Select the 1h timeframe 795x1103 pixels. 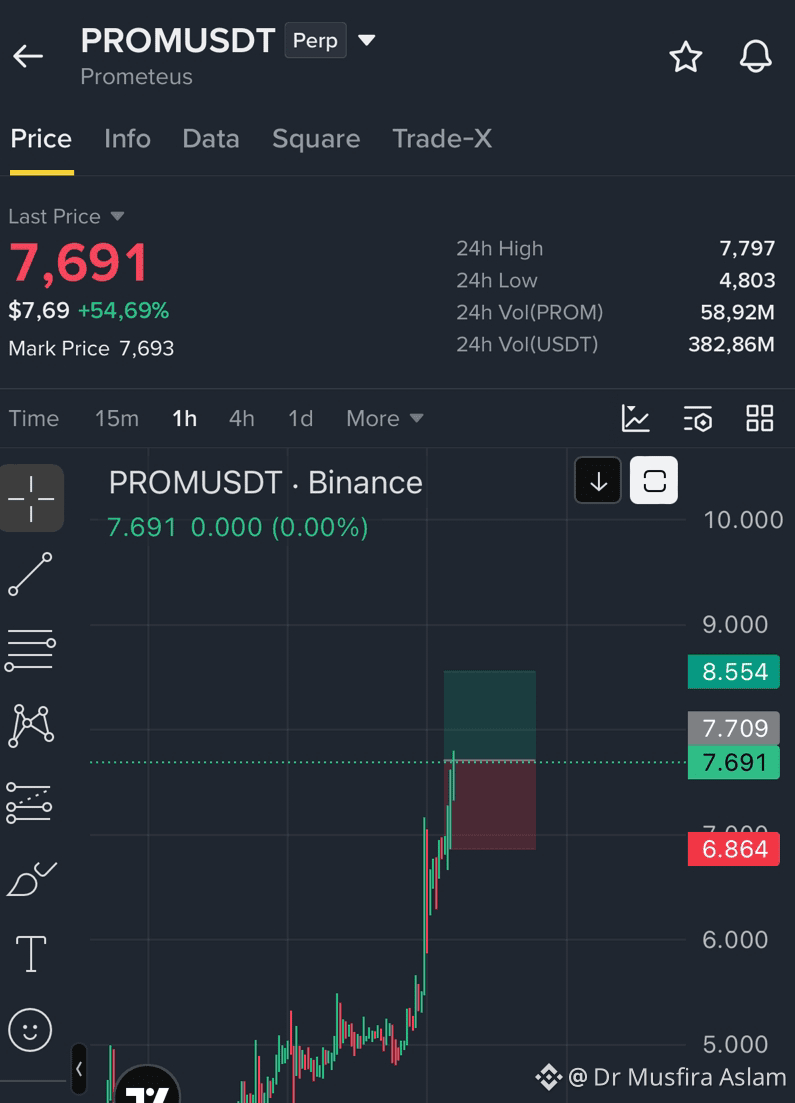184,419
